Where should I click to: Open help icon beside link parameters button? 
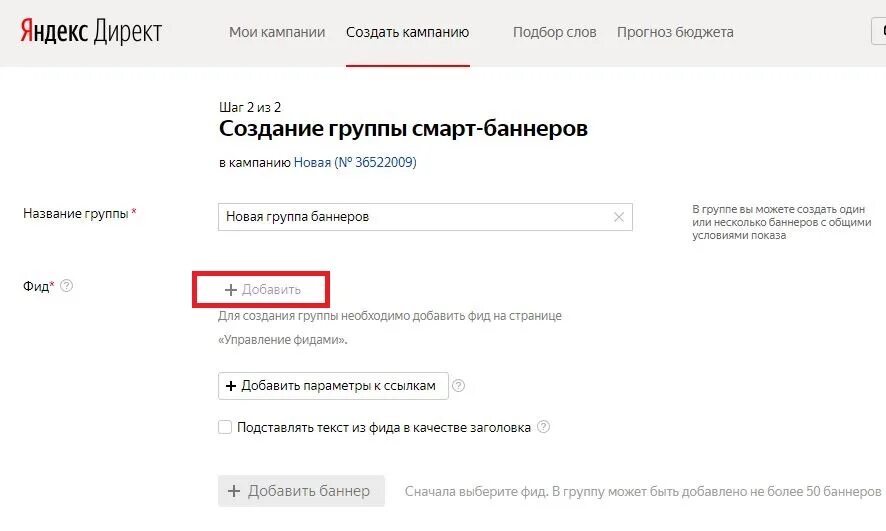[x=458, y=386]
